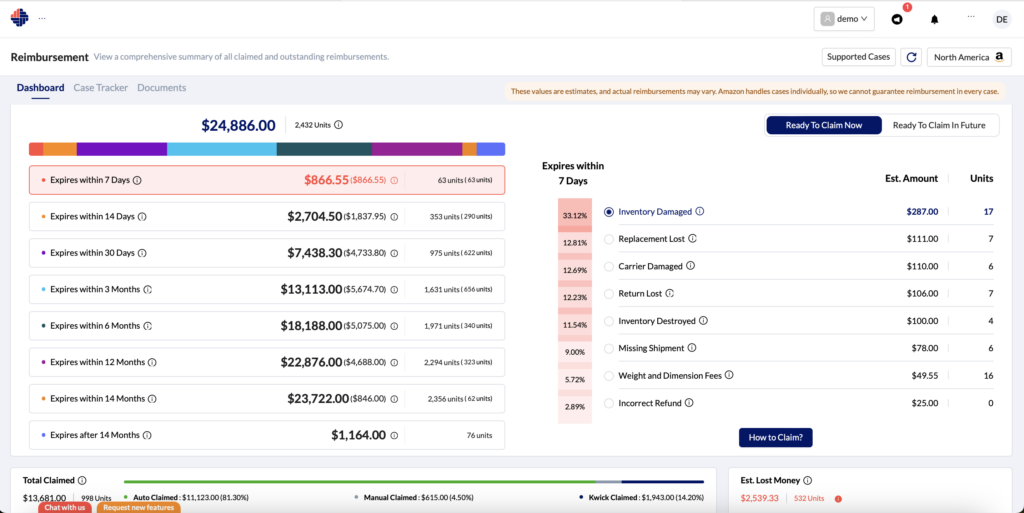This screenshot has height=513, width=1024.
Task: Click info icon next to Est. Lost Money
Action: coord(807,480)
